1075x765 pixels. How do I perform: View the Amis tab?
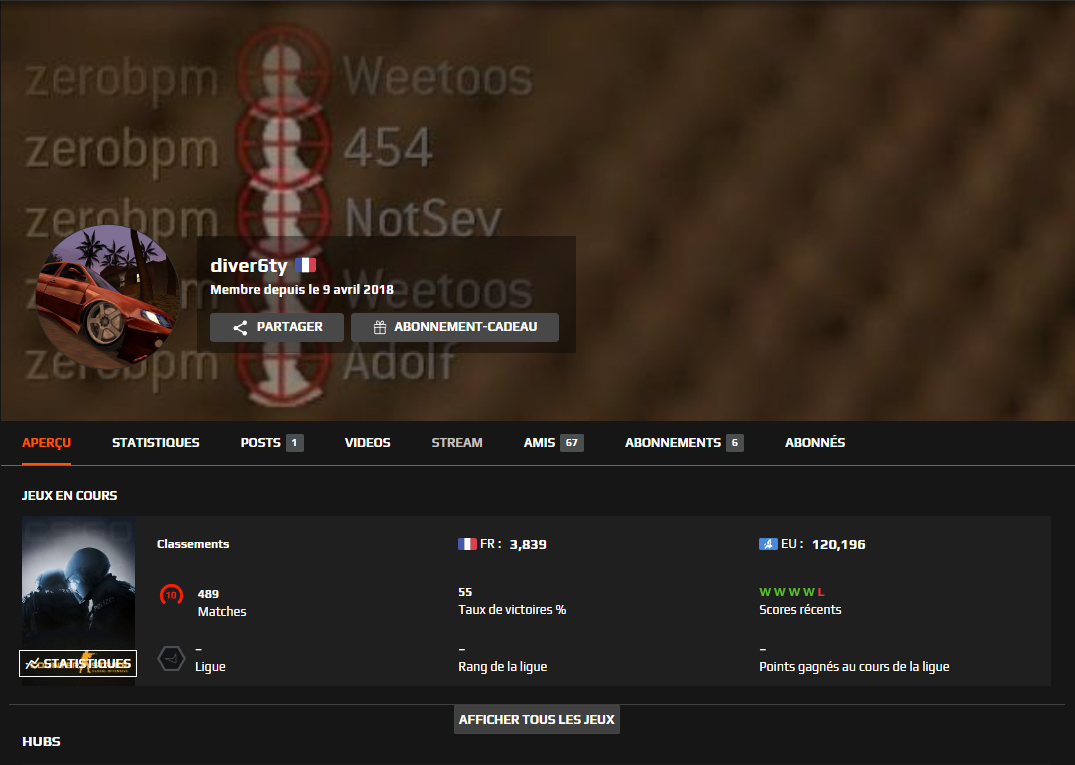point(553,443)
